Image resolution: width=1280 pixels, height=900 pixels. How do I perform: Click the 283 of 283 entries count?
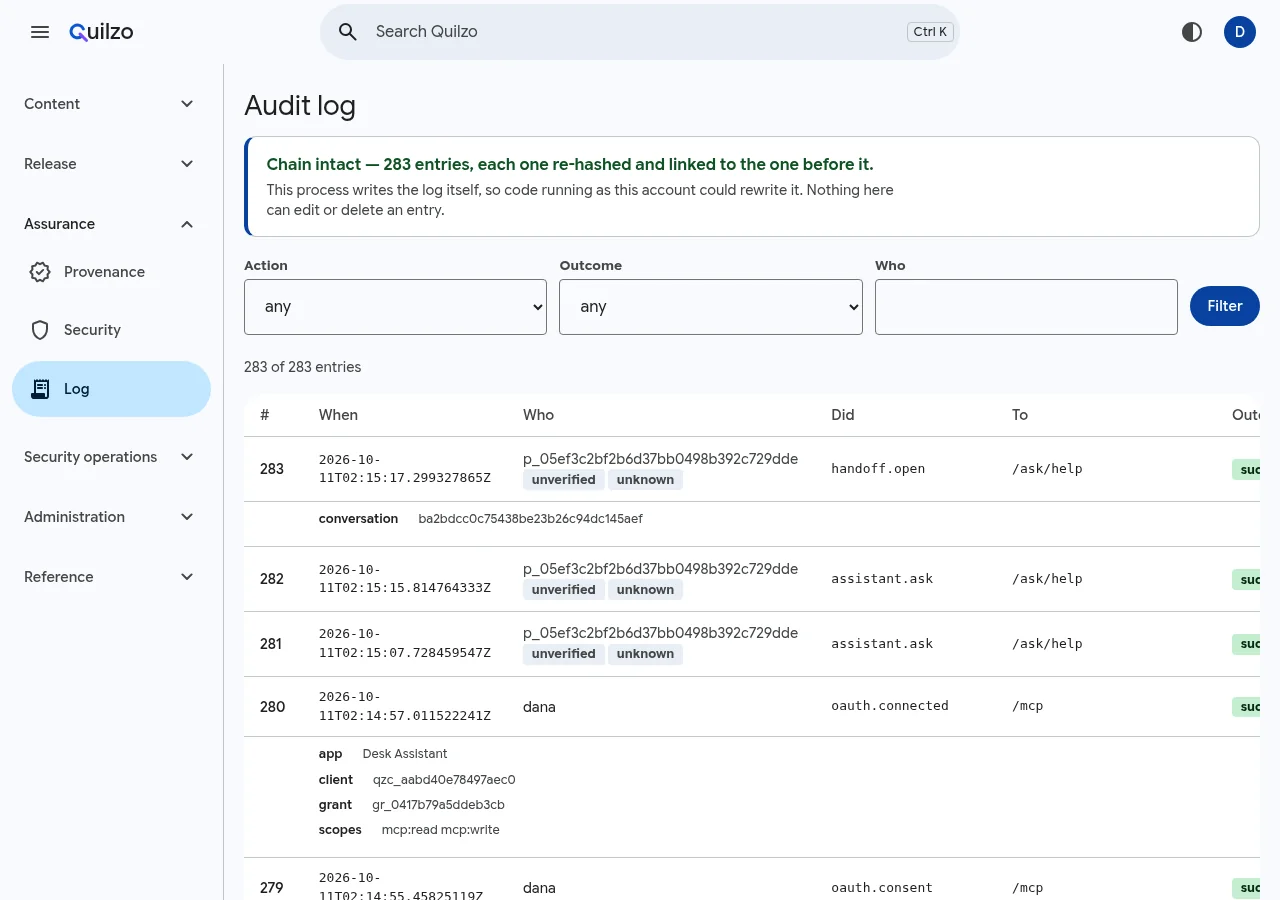click(x=303, y=367)
